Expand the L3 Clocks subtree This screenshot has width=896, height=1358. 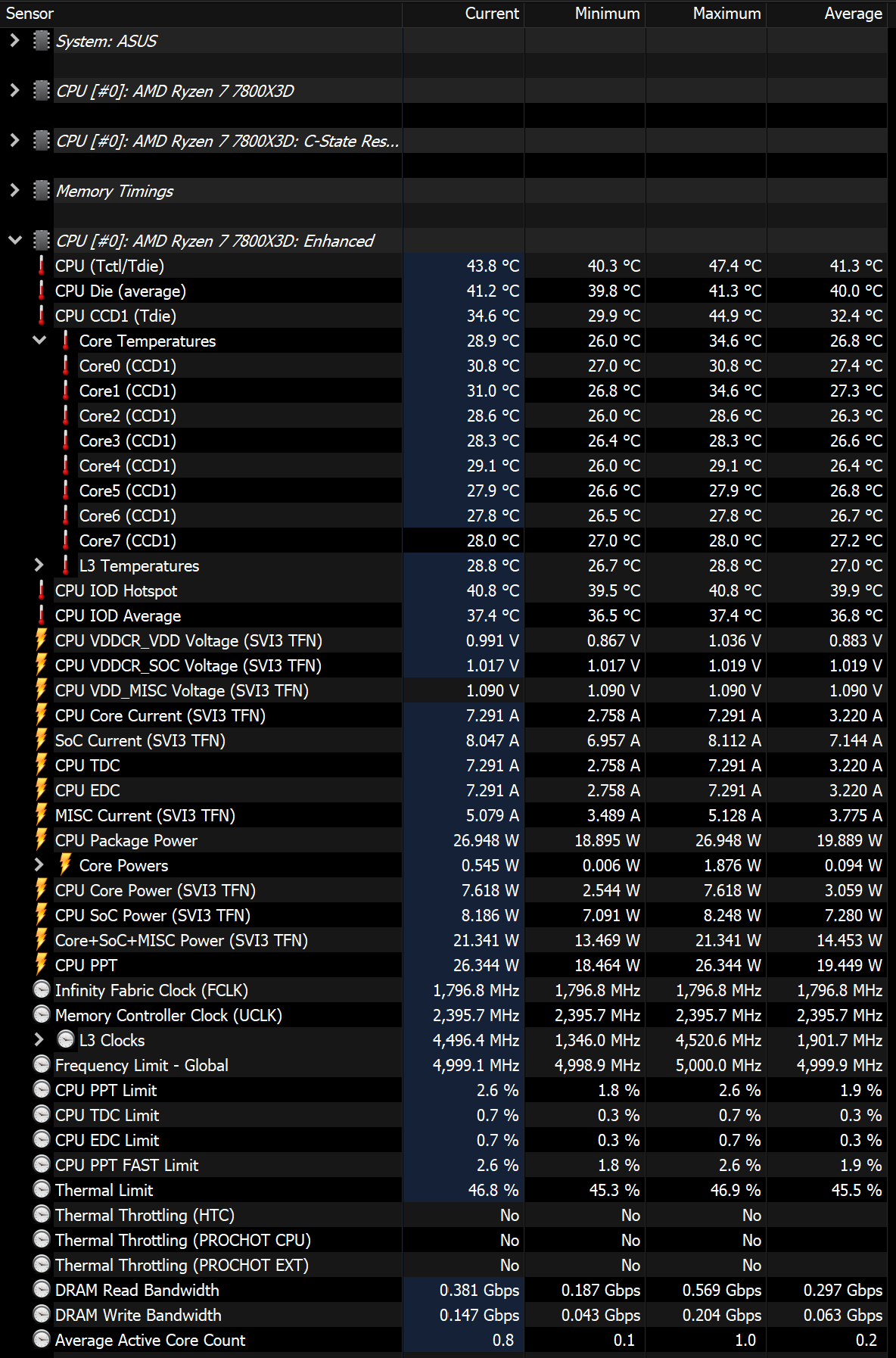point(39,1040)
